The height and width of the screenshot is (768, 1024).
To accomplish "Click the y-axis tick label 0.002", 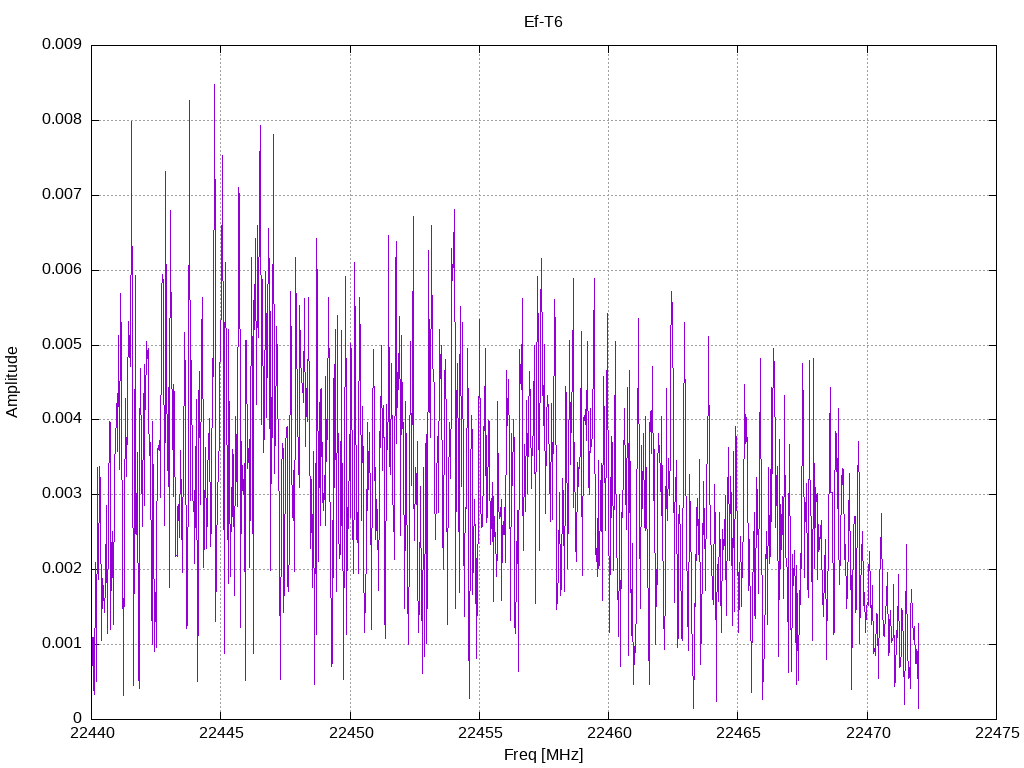I will 62,569.
